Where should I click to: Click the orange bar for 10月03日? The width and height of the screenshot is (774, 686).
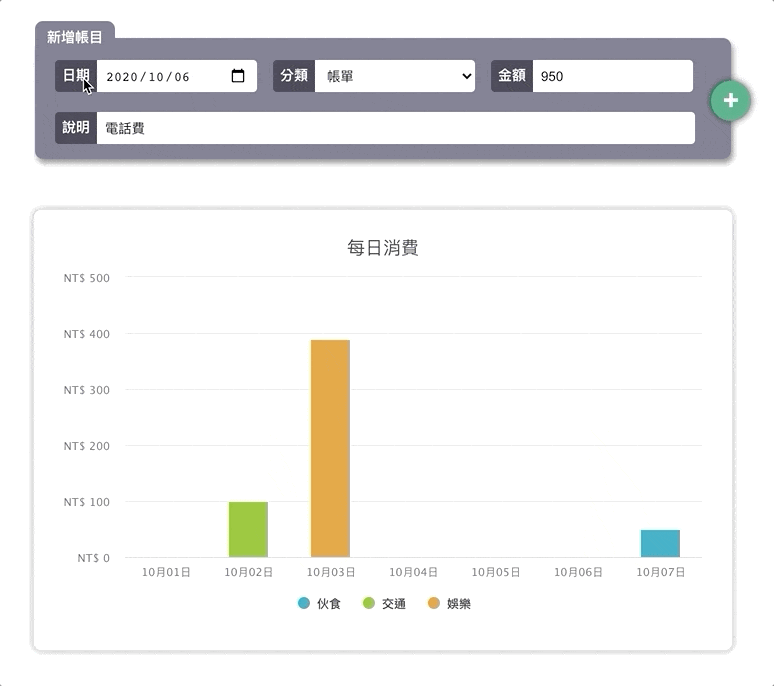(330, 449)
